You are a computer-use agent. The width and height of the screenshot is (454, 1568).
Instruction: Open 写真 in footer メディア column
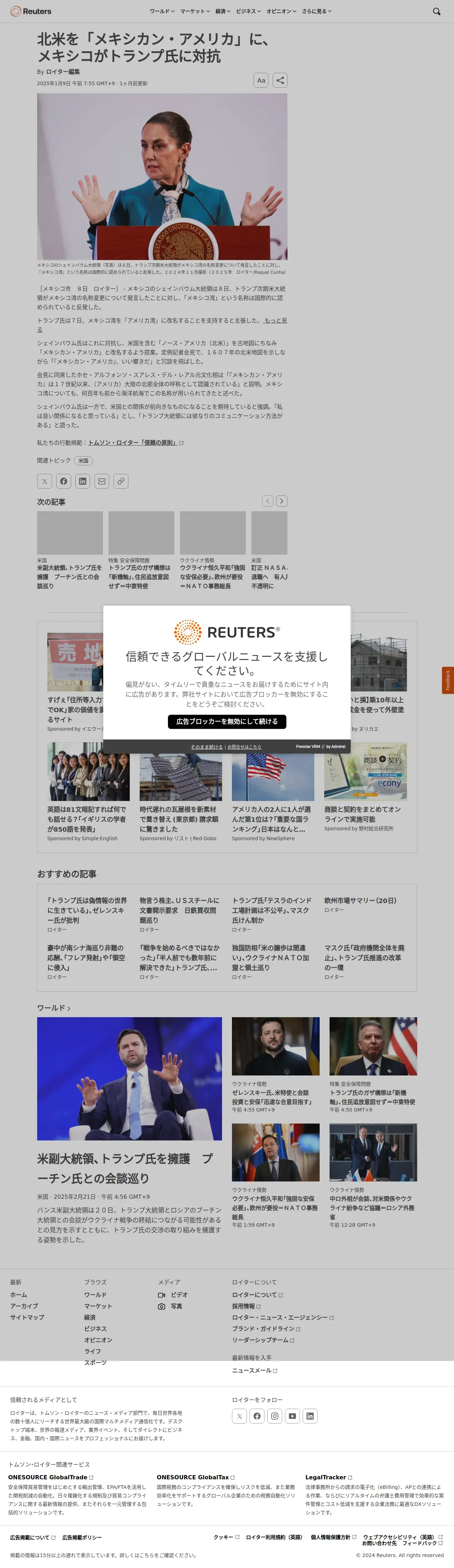tap(170, 1305)
